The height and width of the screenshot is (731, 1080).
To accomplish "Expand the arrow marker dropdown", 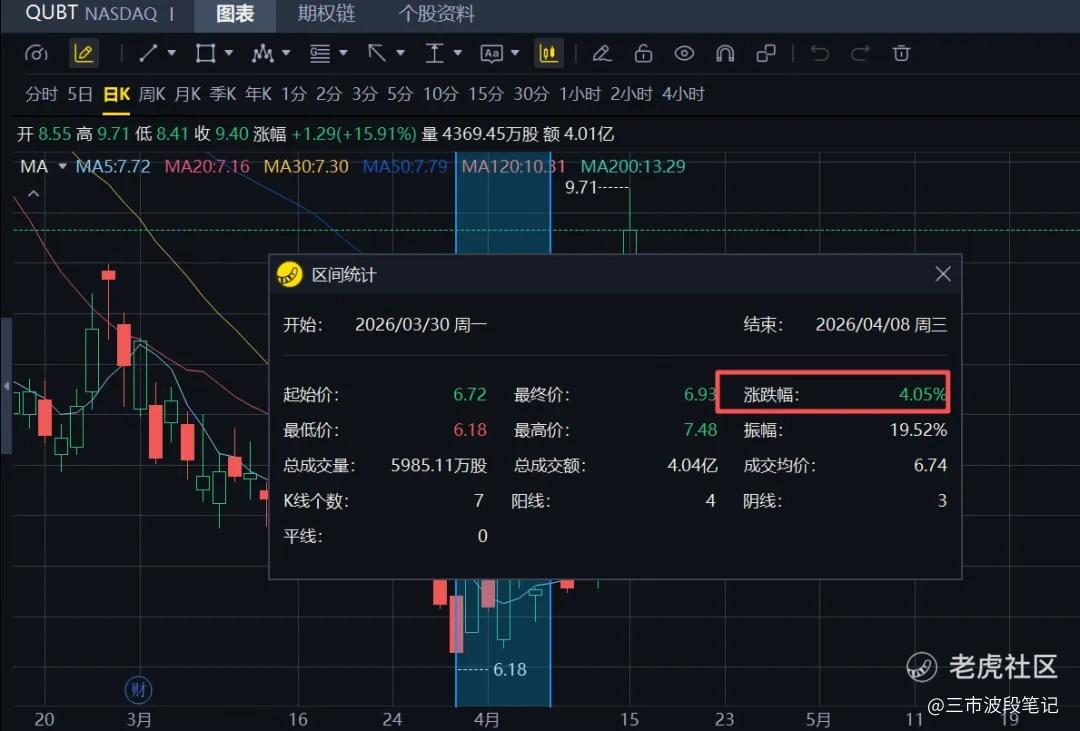I will click(400, 53).
